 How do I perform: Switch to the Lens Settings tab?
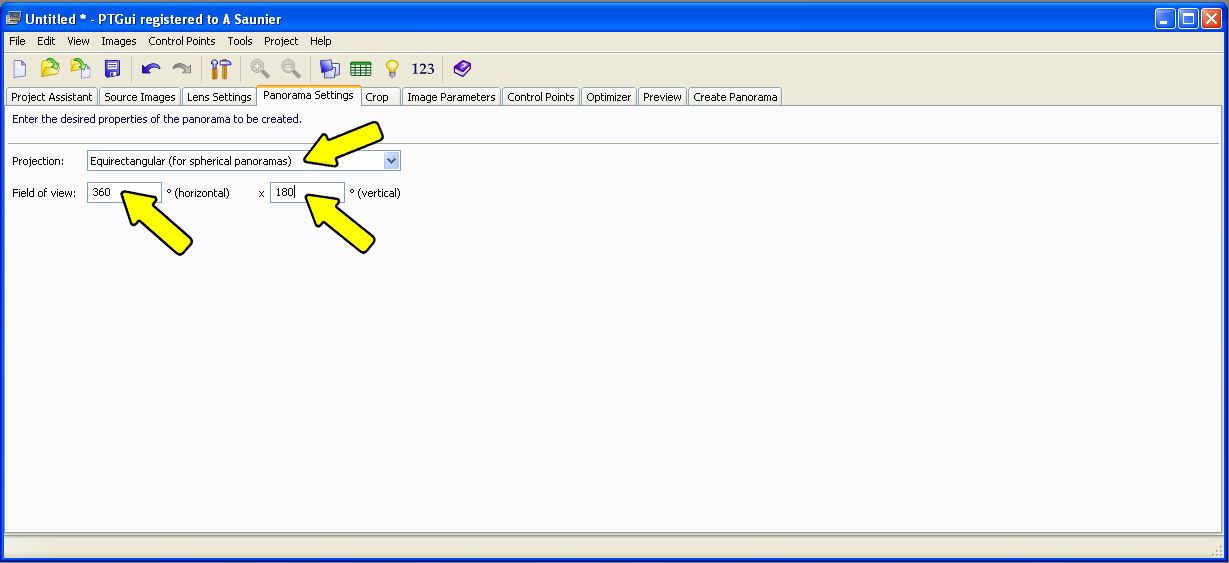219,97
